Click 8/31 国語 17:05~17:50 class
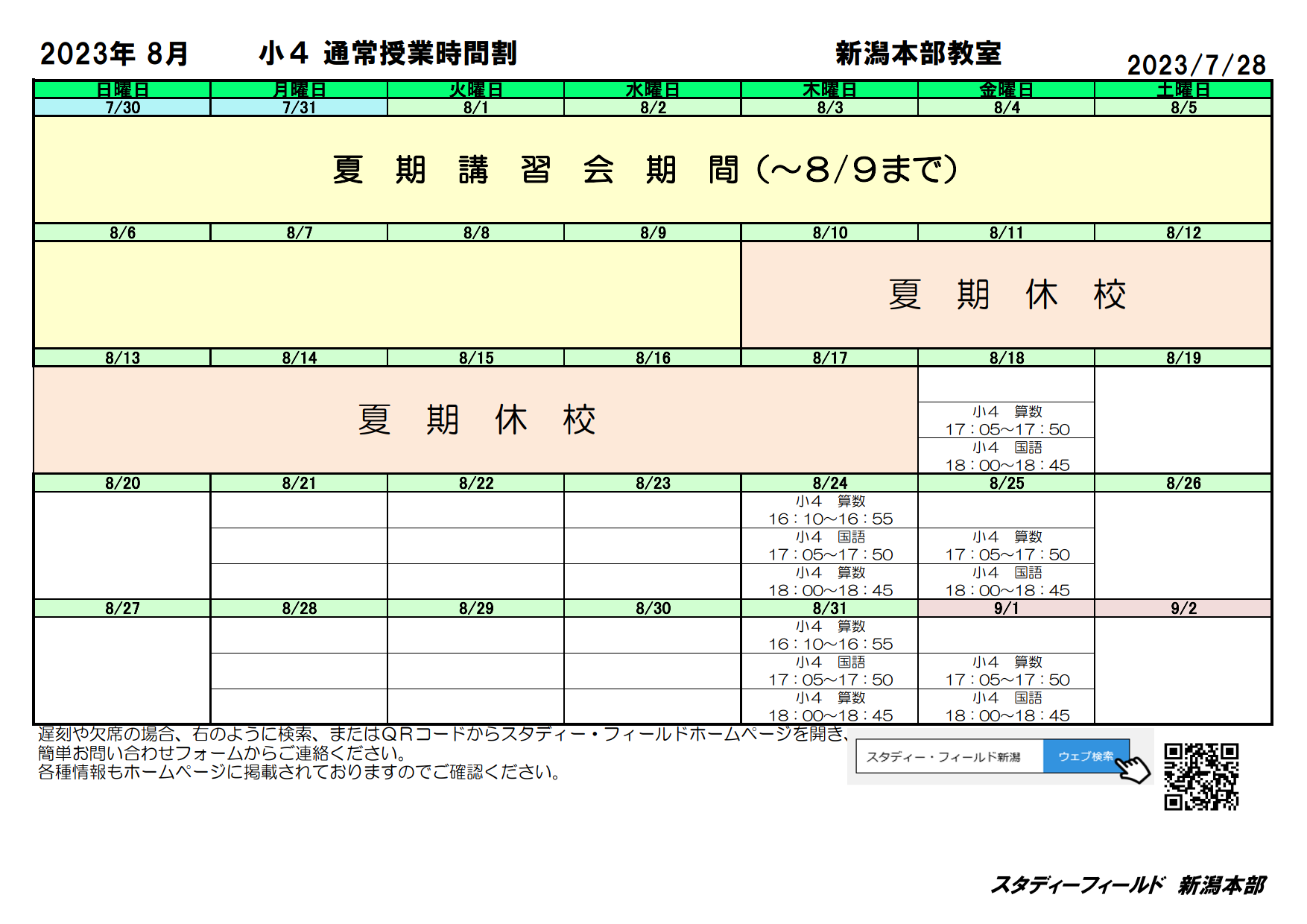The width and height of the screenshot is (1307, 924). point(829,671)
